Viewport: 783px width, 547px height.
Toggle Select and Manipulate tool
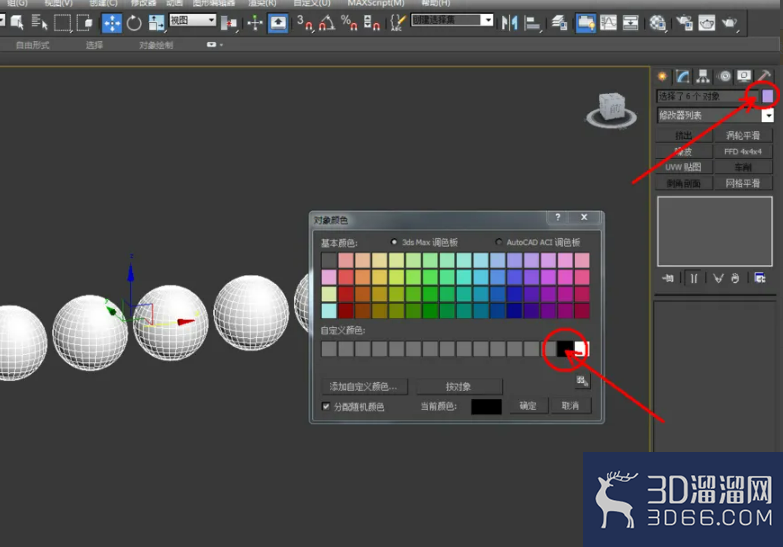[x=255, y=23]
